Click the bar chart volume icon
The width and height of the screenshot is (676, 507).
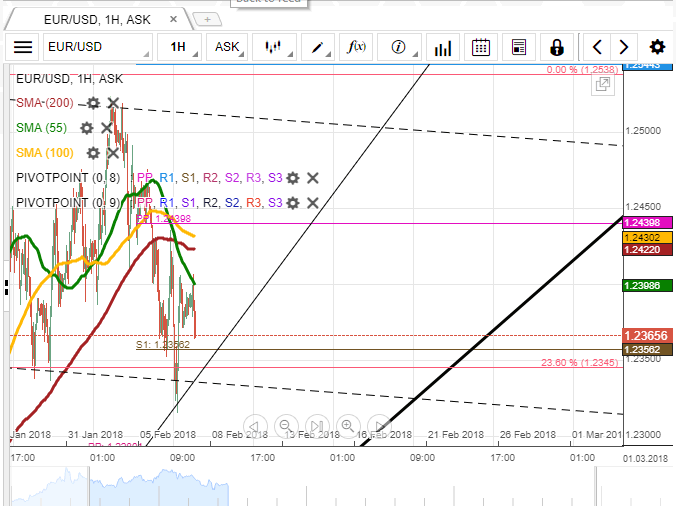click(x=443, y=47)
